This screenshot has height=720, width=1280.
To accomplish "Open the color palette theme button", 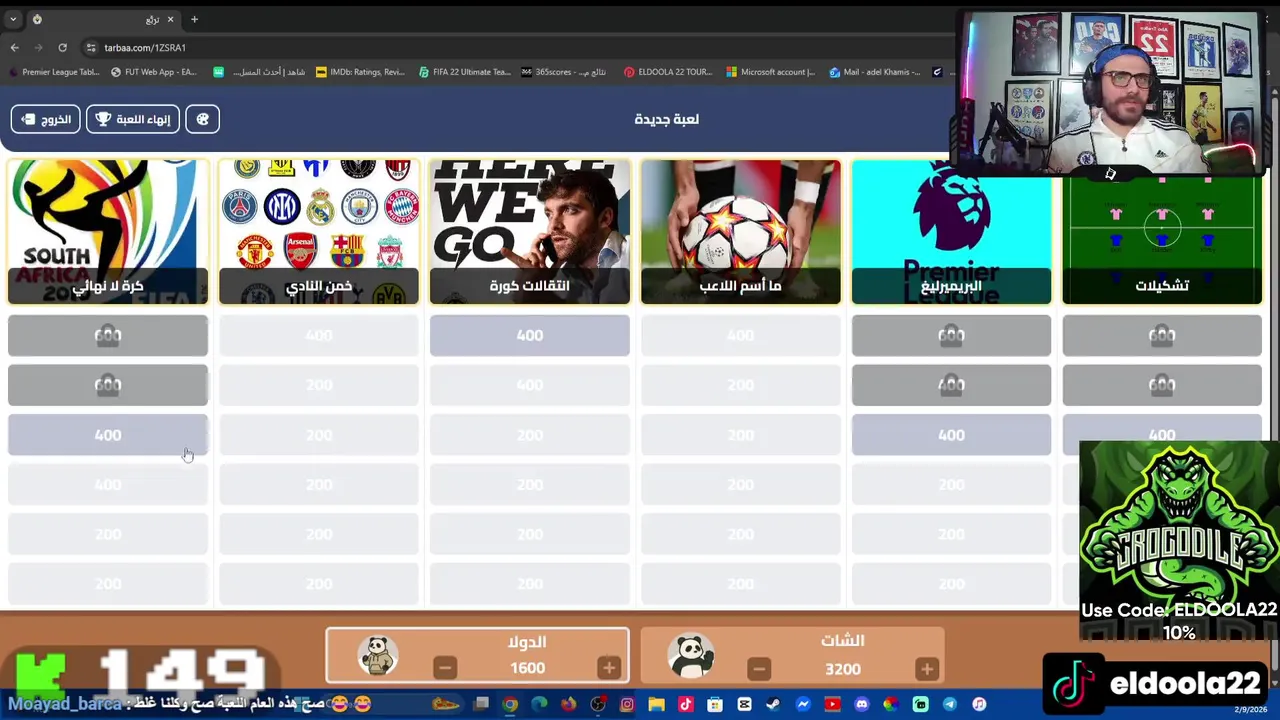I will 203,119.
